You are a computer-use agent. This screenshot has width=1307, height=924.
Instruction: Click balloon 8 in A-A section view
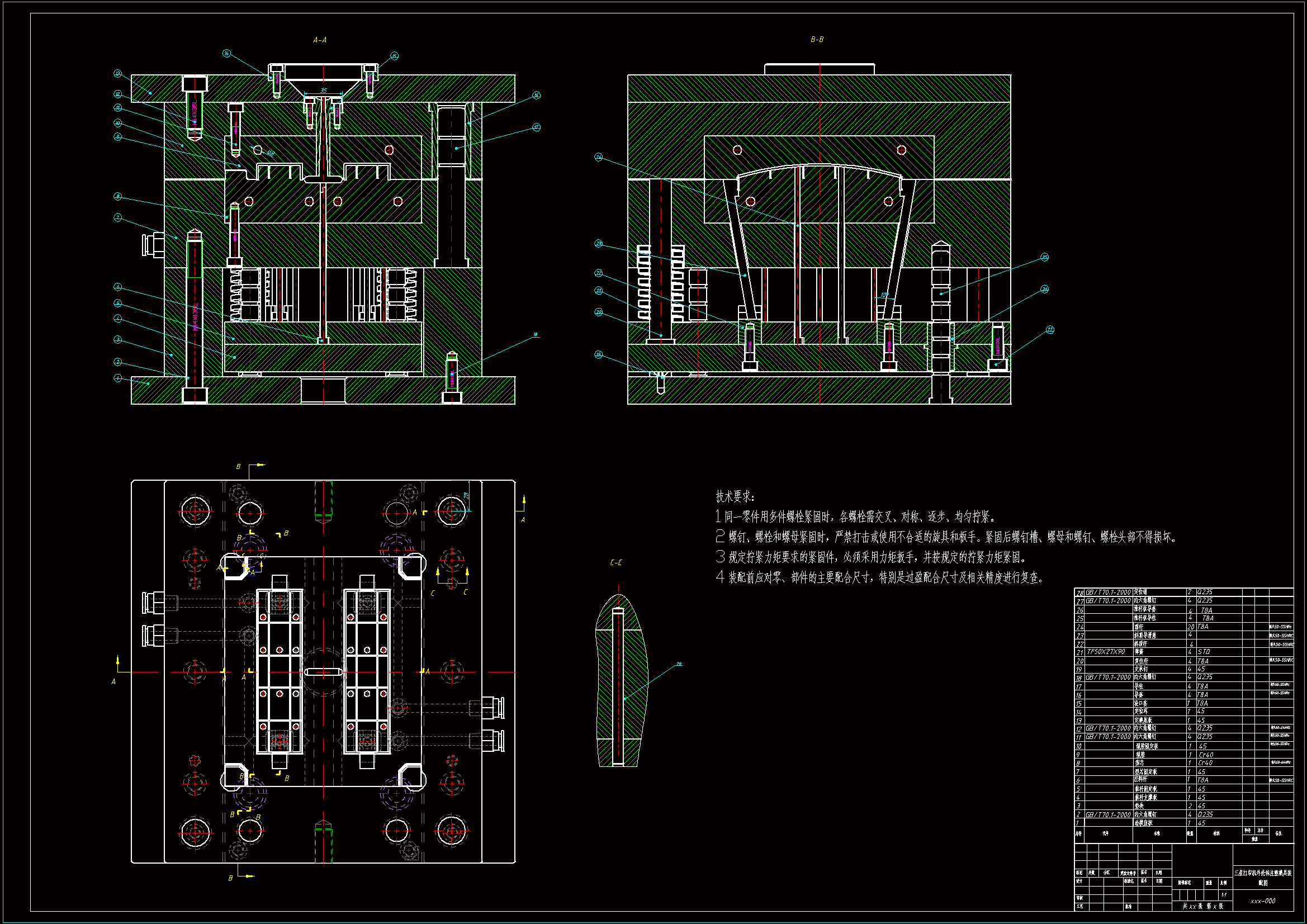click(x=117, y=196)
